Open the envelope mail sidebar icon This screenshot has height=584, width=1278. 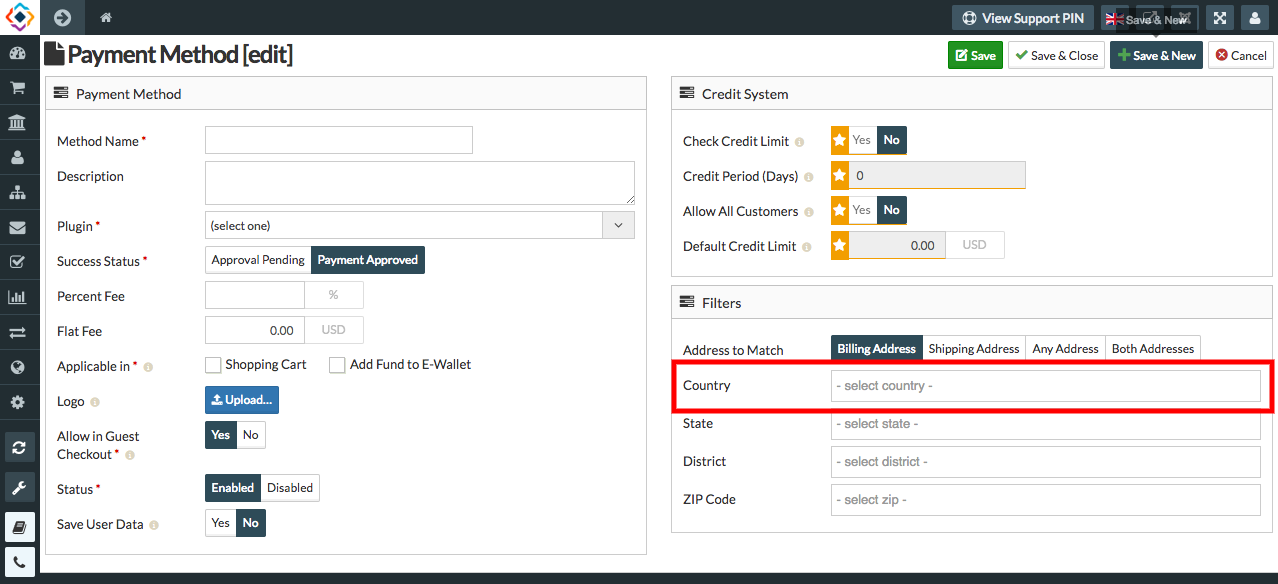pos(17,227)
